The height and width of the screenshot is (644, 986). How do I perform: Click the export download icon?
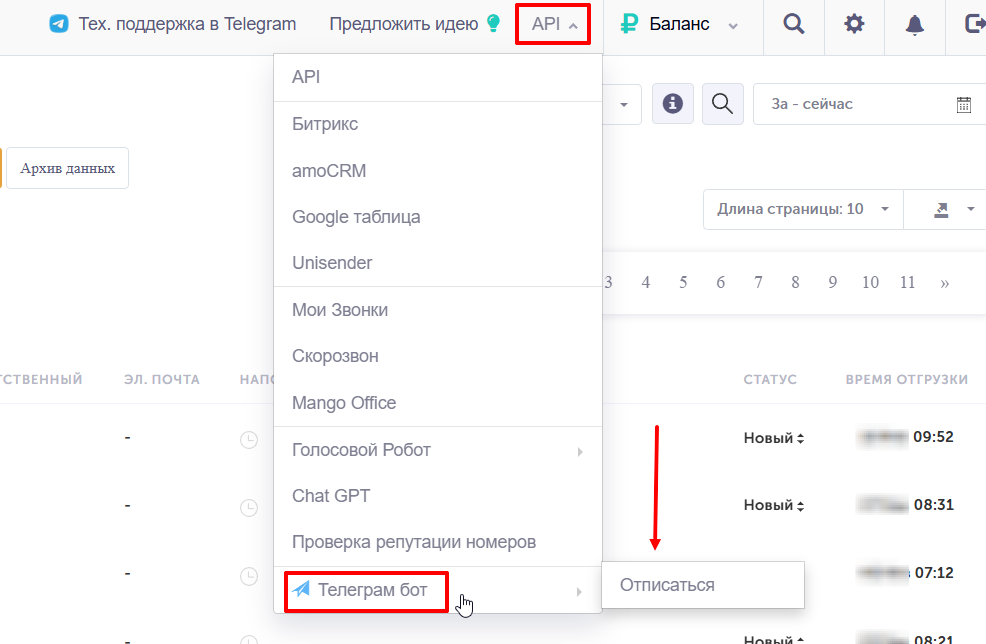click(x=941, y=209)
